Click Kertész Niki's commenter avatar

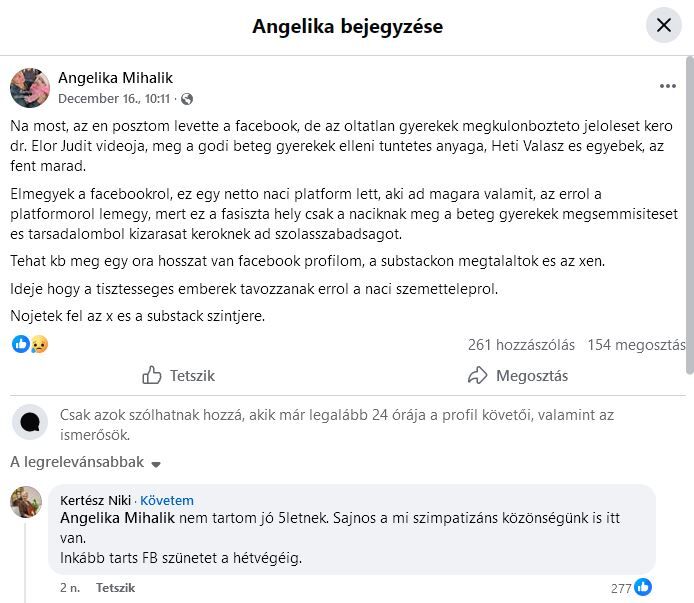(x=26, y=502)
